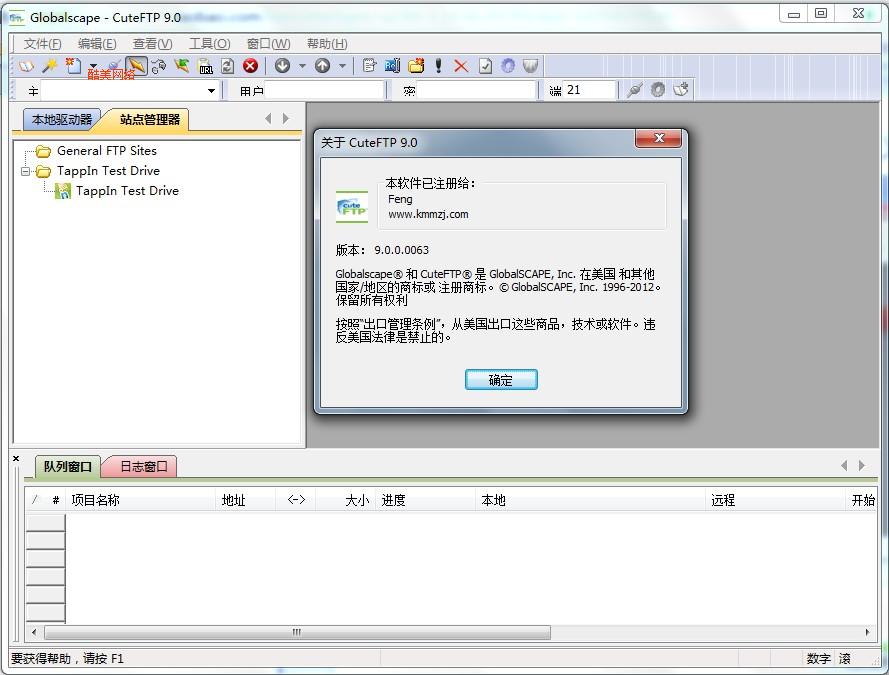Viewport: 889px width, 675px height.
Task: Open the host address dropdown arrow
Action: pyautogui.click(x=211, y=91)
